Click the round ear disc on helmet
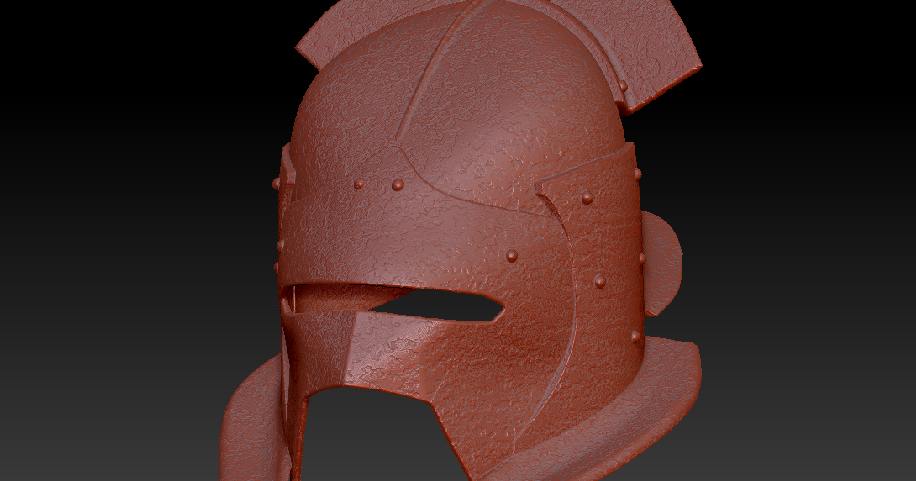916x481 pixels. (x=661, y=264)
